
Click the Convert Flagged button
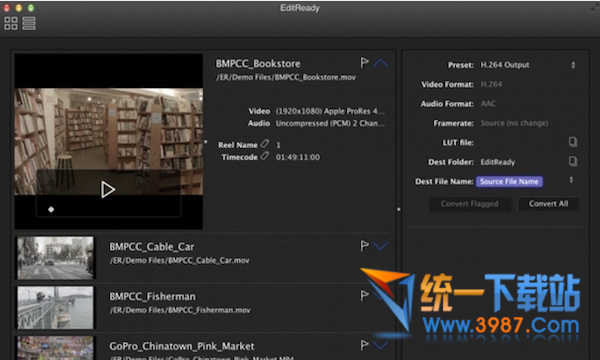pyautogui.click(x=470, y=204)
